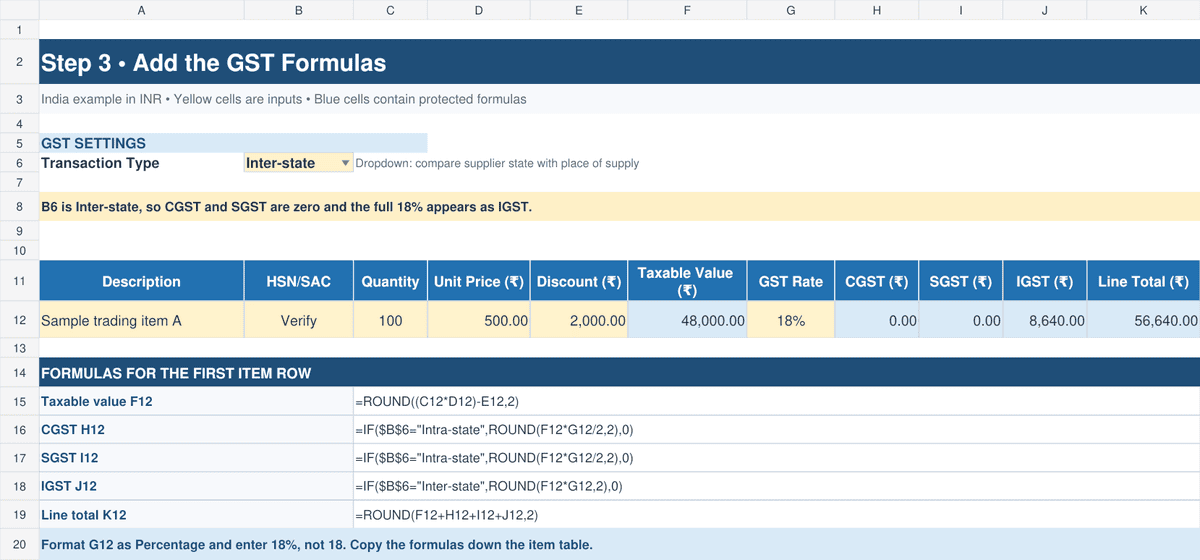
Task: Click the SGST formula in row 17
Action: 494,458
